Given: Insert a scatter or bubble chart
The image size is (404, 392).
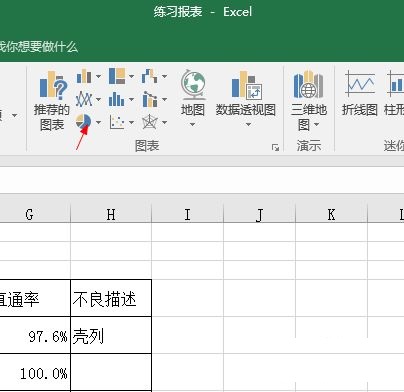Looking at the screenshot, I should (x=117, y=122).
